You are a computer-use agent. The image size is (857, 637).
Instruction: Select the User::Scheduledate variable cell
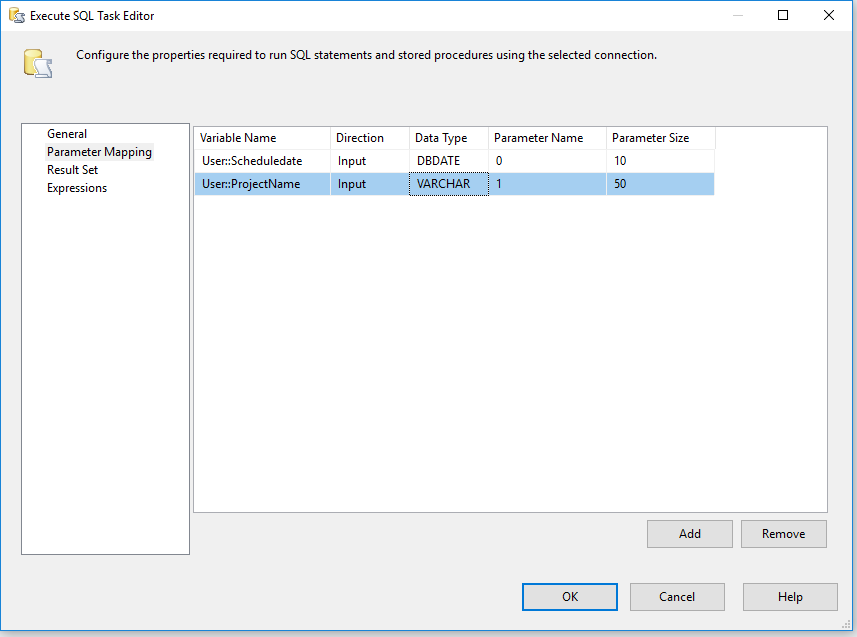pos(262,161)
